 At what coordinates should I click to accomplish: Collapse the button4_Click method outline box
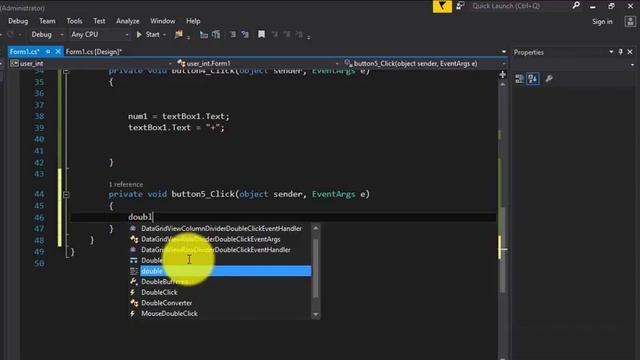pos(66,71)
